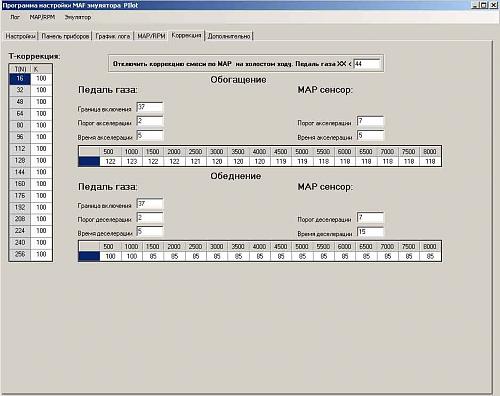This screenshot has width=500, height=396.
Task: Focus Обогащение pedal Время акселерации field
Action: 150,135
